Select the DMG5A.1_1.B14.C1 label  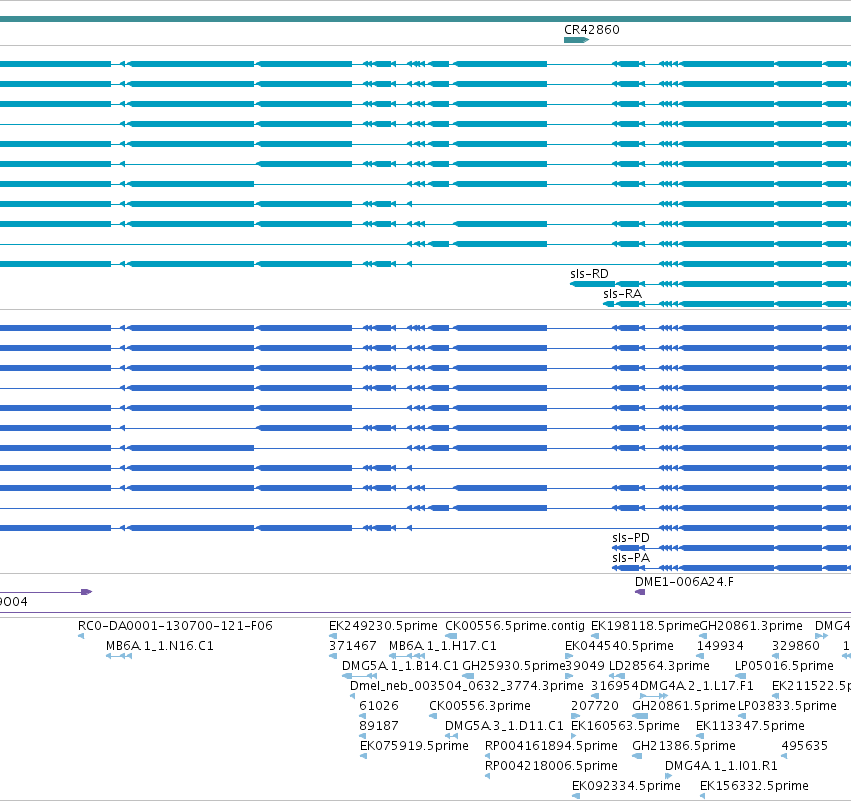[400, 666]
